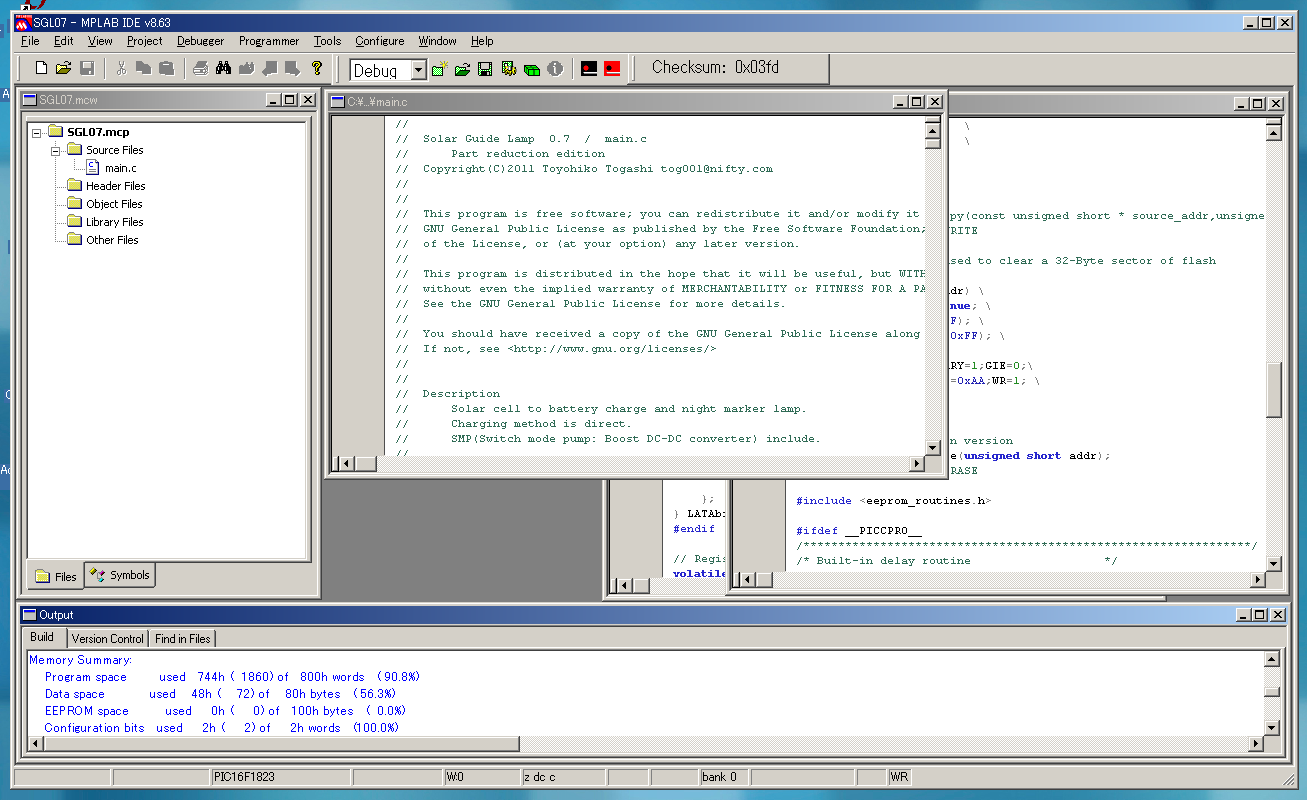Screen dimensions: 1307x800
Task: Click 'bank 0' in status bar
Action: click(719, 777)
